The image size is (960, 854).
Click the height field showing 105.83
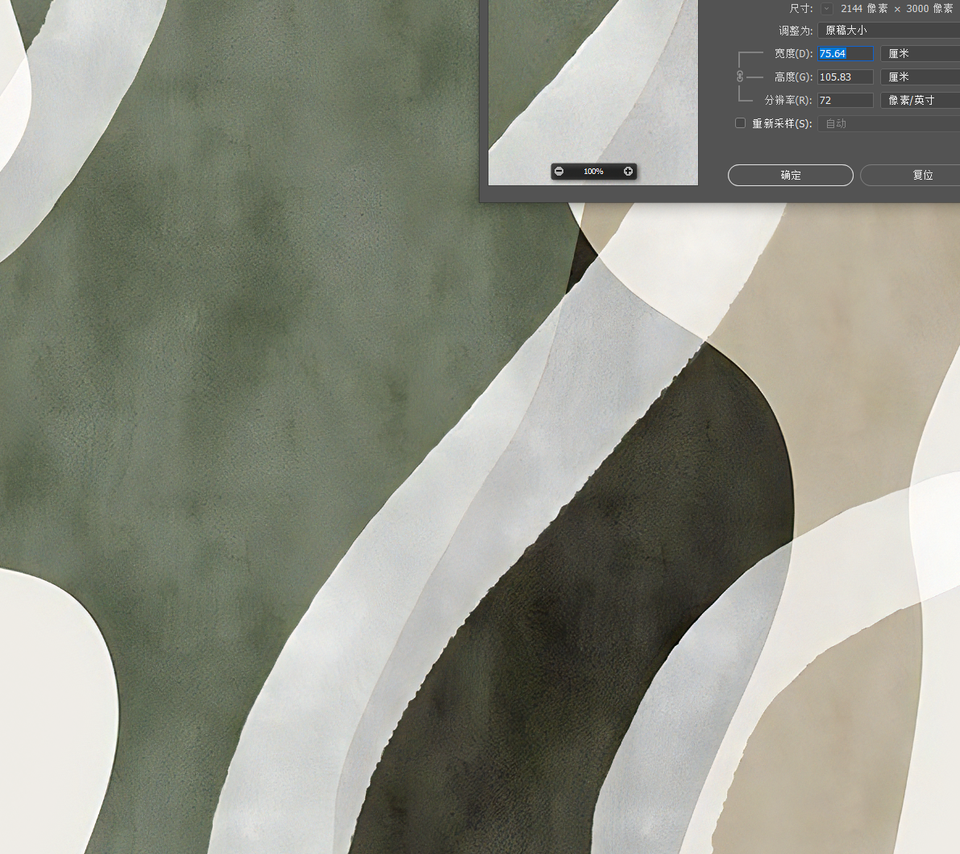click(845, 77)
